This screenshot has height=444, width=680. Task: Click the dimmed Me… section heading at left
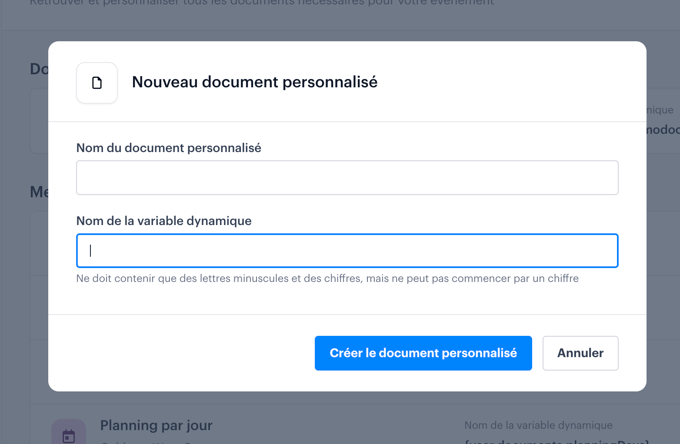(x=38, y=192)
